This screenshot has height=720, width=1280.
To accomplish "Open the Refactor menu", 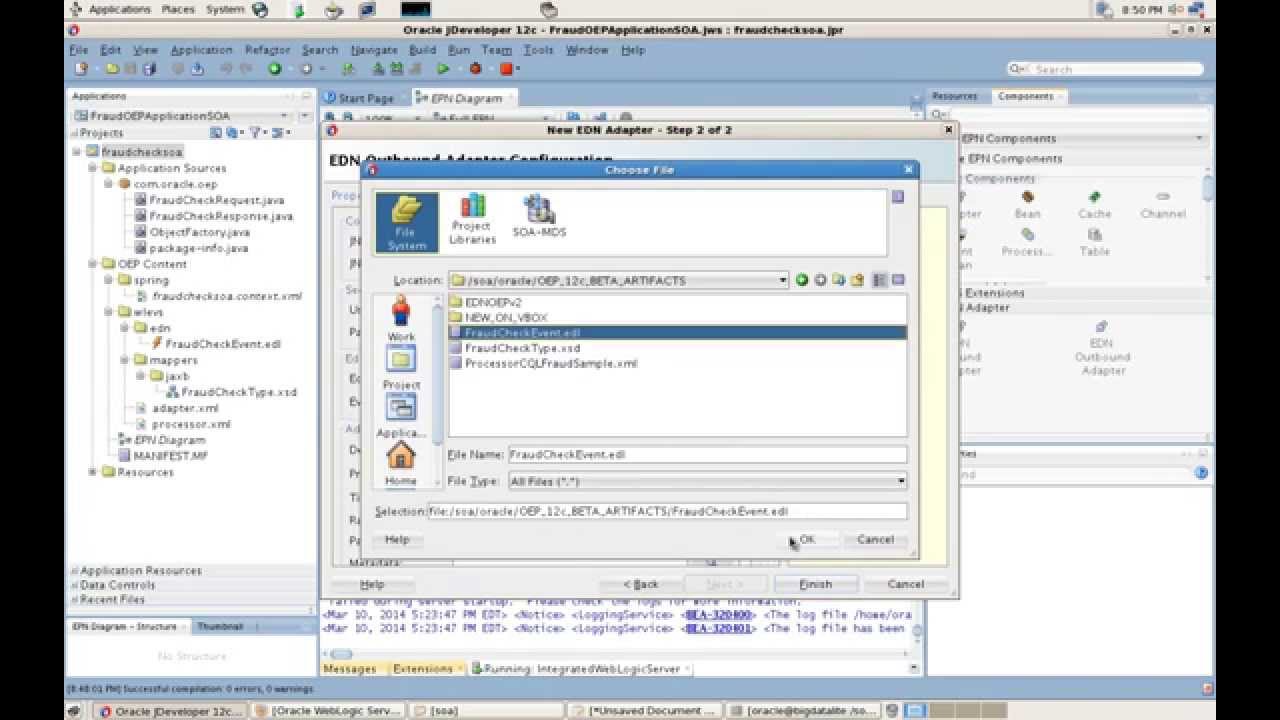I will [267, 50].
